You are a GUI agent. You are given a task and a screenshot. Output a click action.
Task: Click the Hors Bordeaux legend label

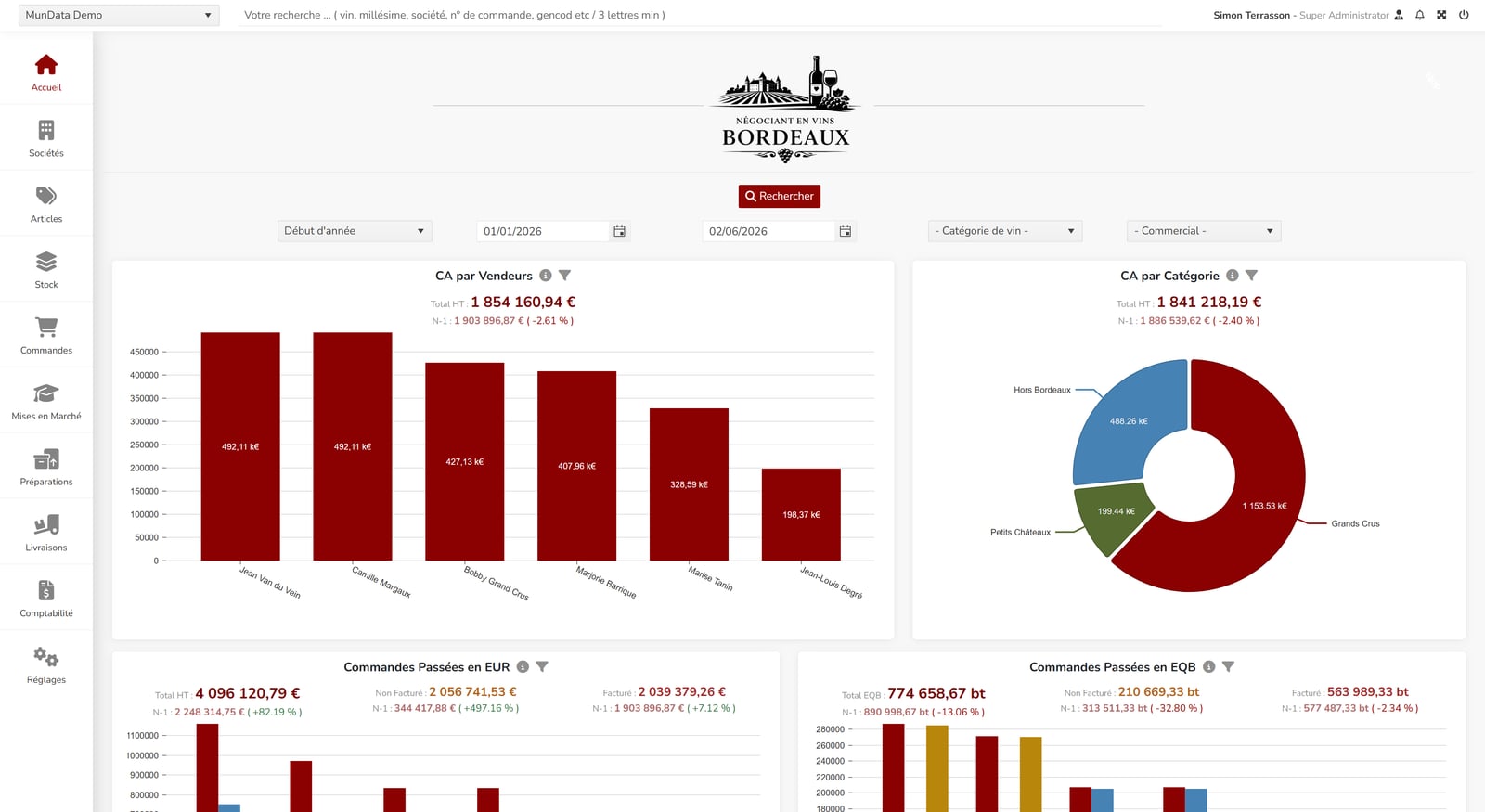point(1042,390)
